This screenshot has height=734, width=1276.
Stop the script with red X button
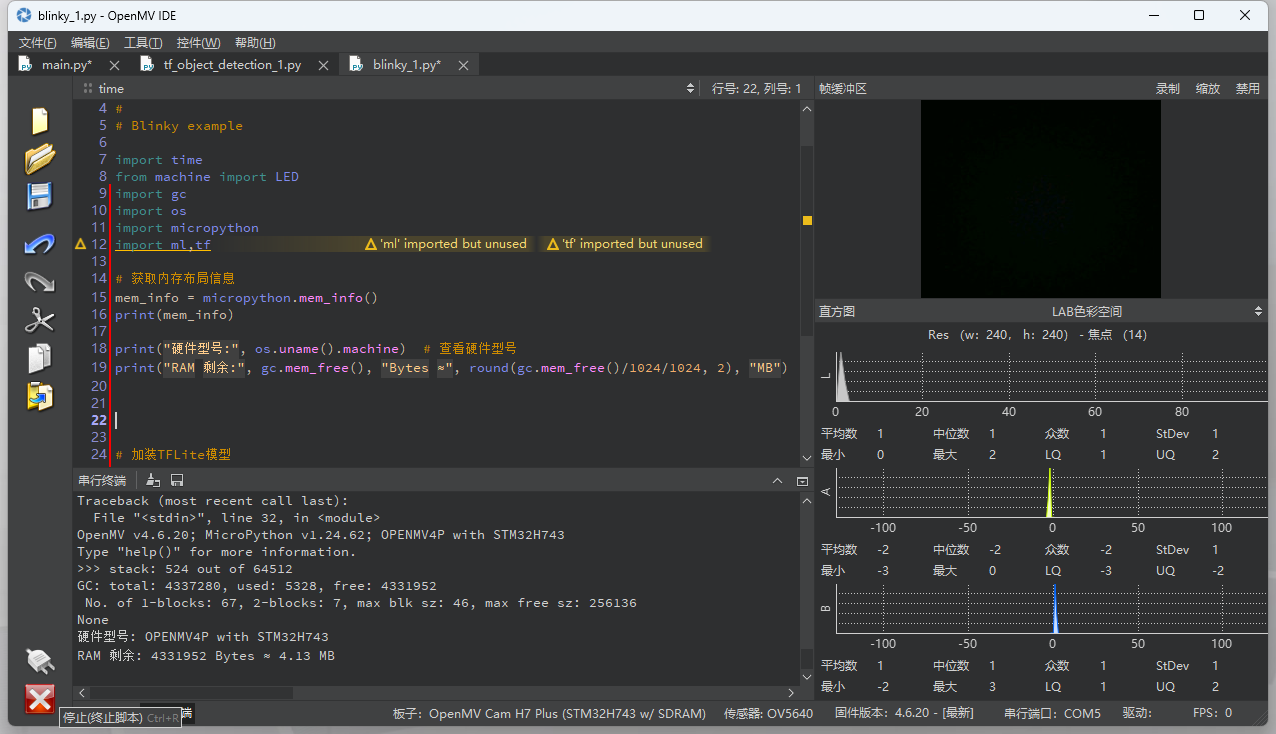(40, 698)
